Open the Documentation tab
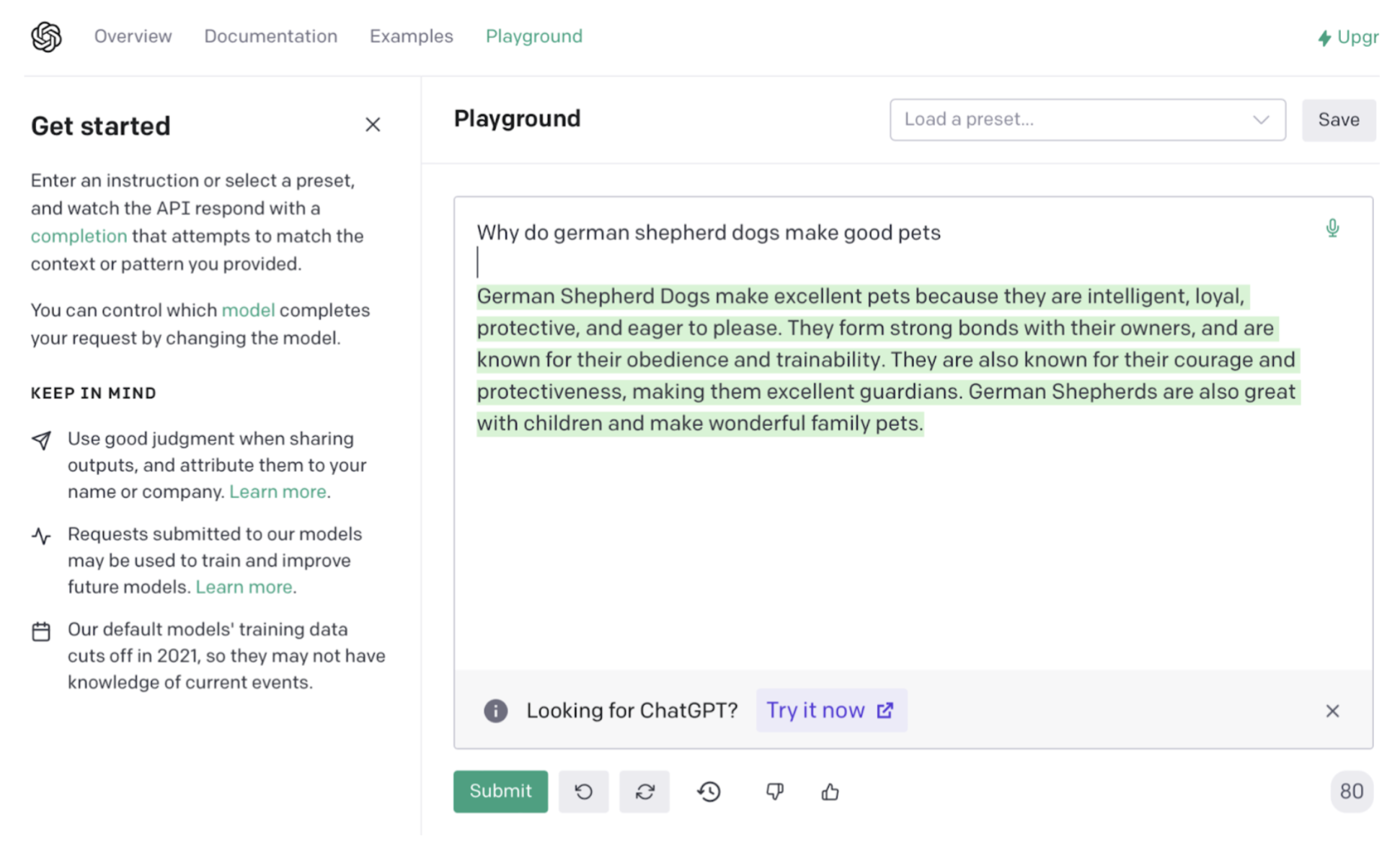The image size is (1400, 855). [270, 36]
